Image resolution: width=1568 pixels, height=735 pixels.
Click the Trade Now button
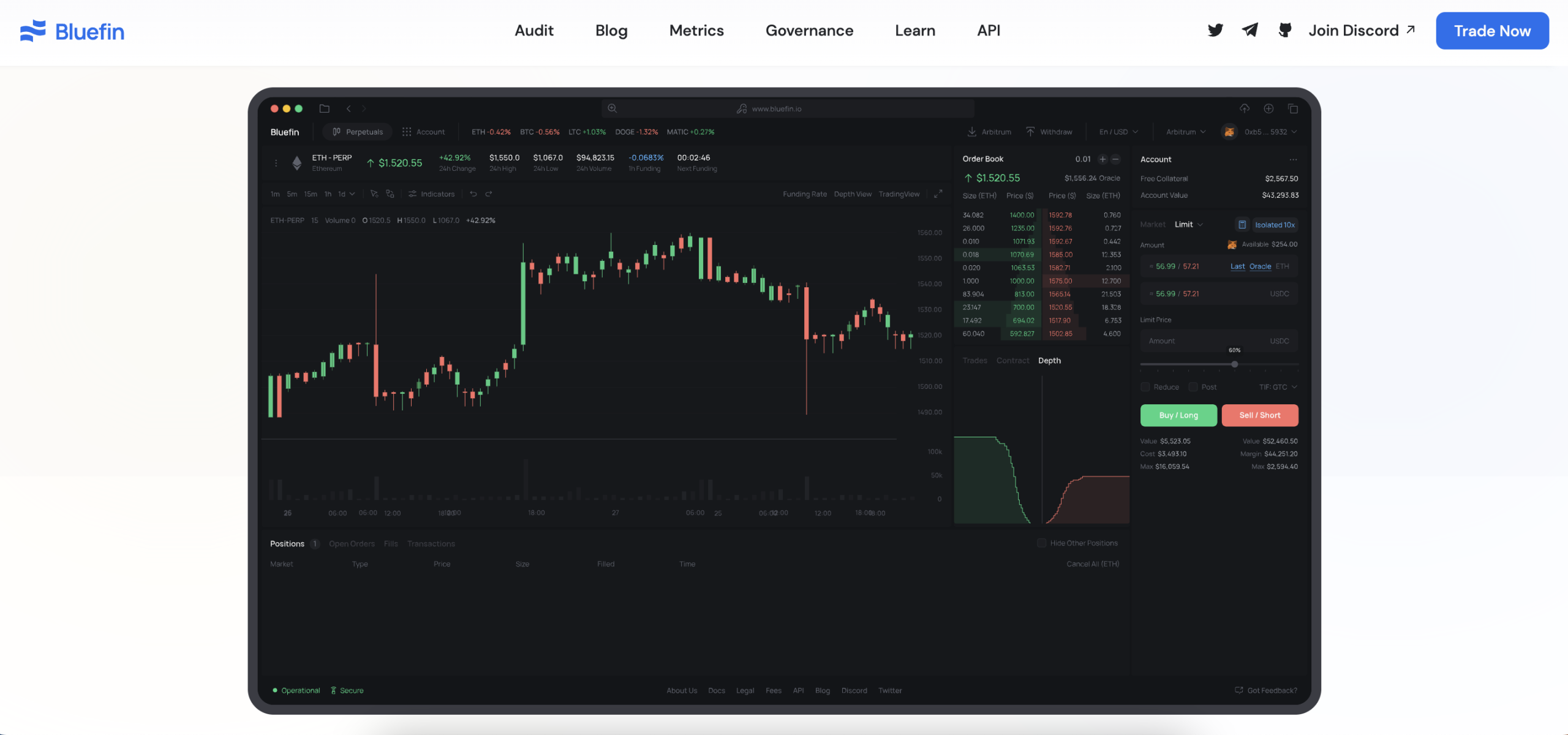click(1492, 31)
